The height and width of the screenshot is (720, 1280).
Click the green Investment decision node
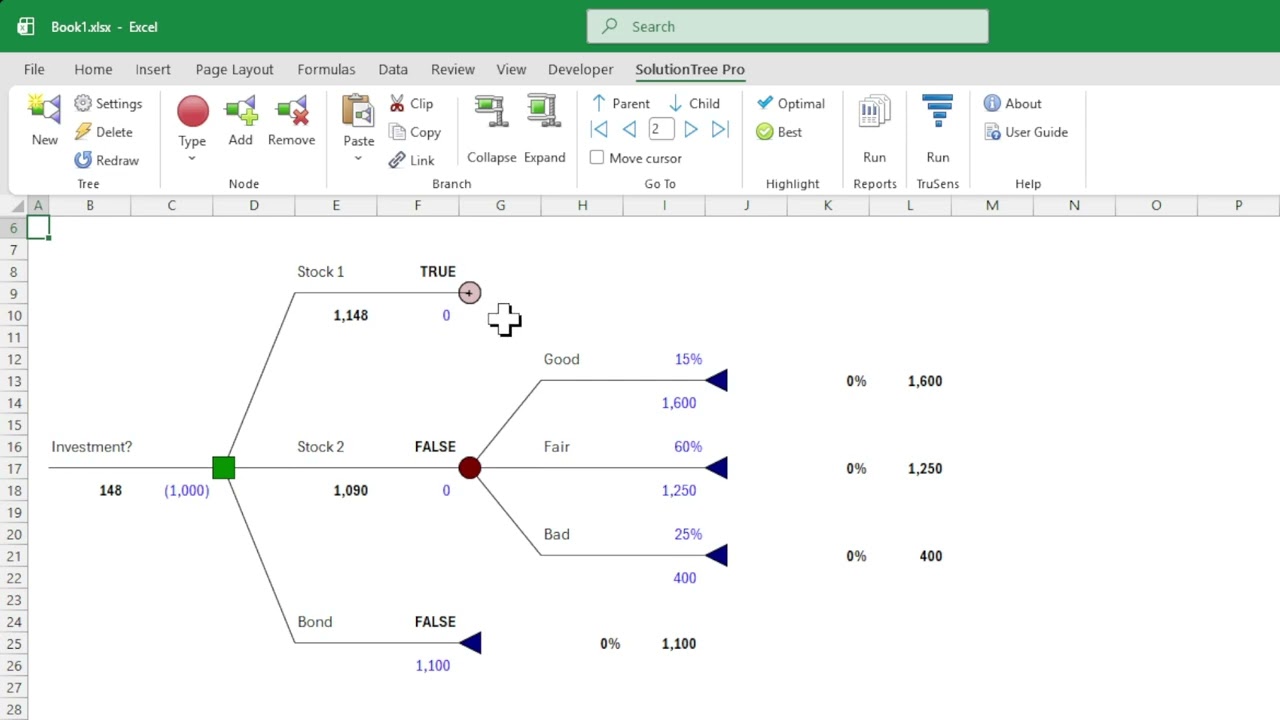(223, 468)
